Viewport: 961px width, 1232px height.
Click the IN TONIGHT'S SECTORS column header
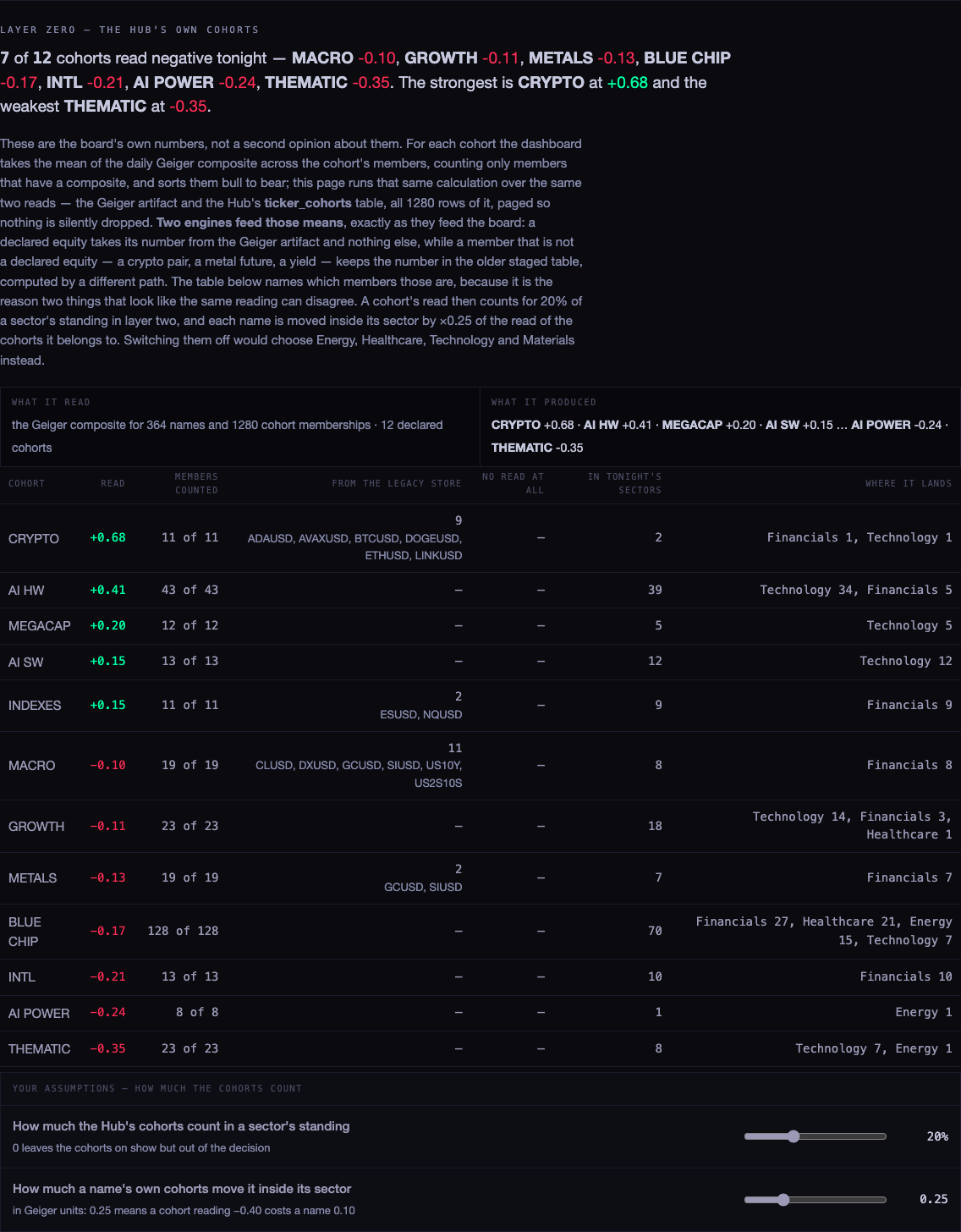click(x=624, y=483)
